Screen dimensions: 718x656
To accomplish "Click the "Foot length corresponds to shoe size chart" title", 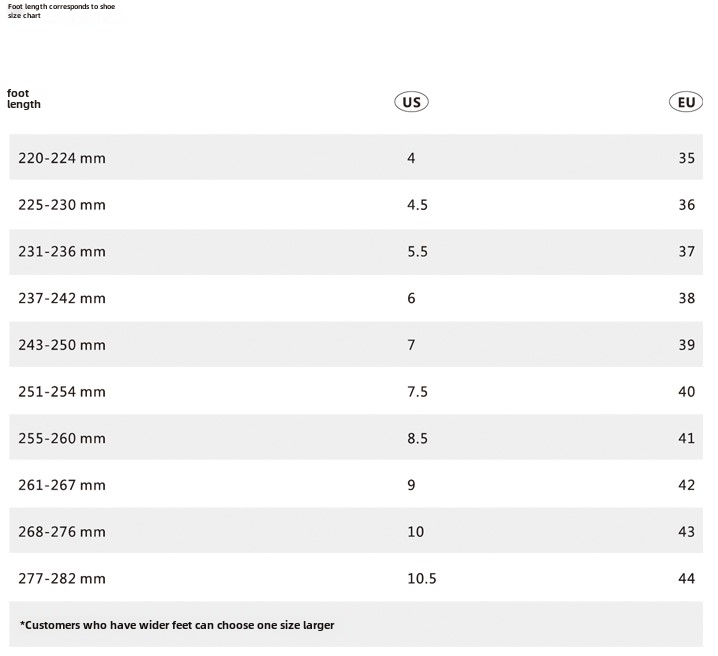I will pyautogui.click(x=61, y=11).
